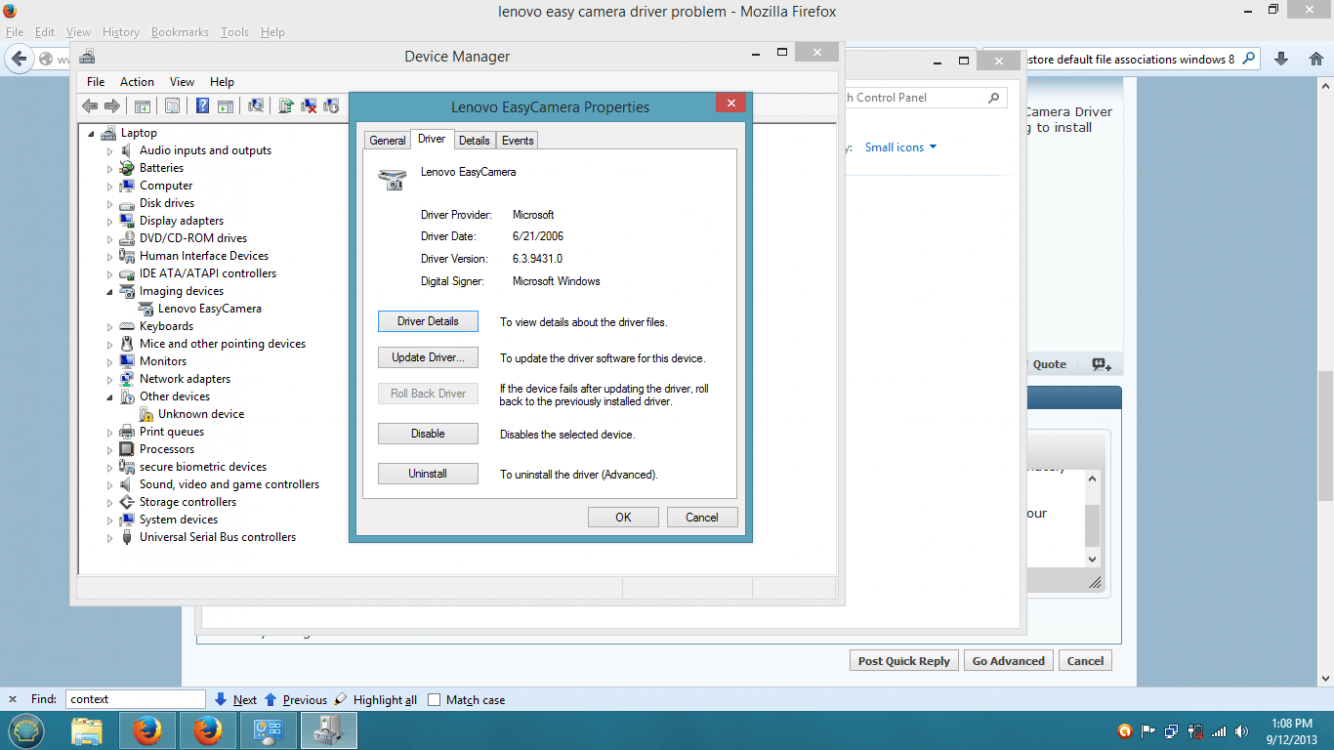Click Find Previous up-arrow icon
The image size is (1334, 750).
(x=270, y=700)
